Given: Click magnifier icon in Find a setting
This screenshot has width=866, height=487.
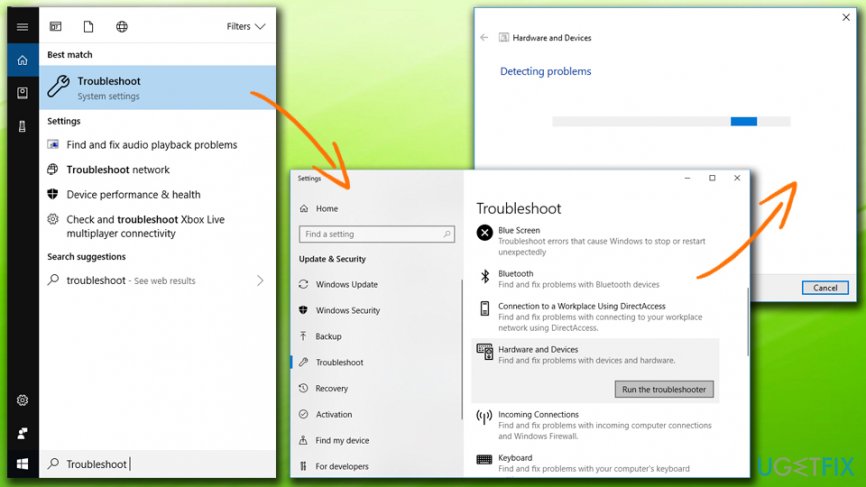Looking at the screenshot, I should click(x=447, y=234).
